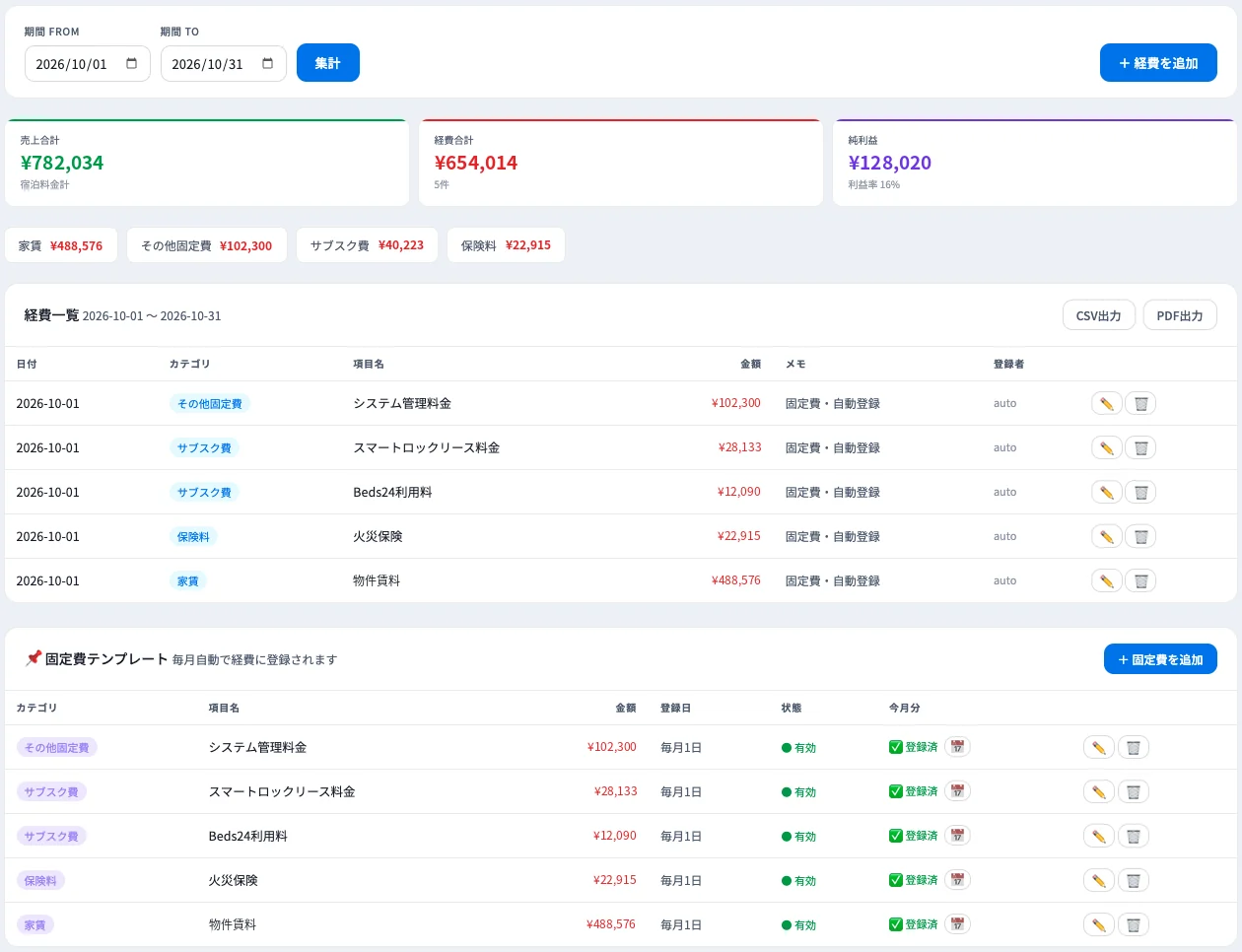Click メモ column header
Screen dimensions: 1242x952
(x=795, y=364)
